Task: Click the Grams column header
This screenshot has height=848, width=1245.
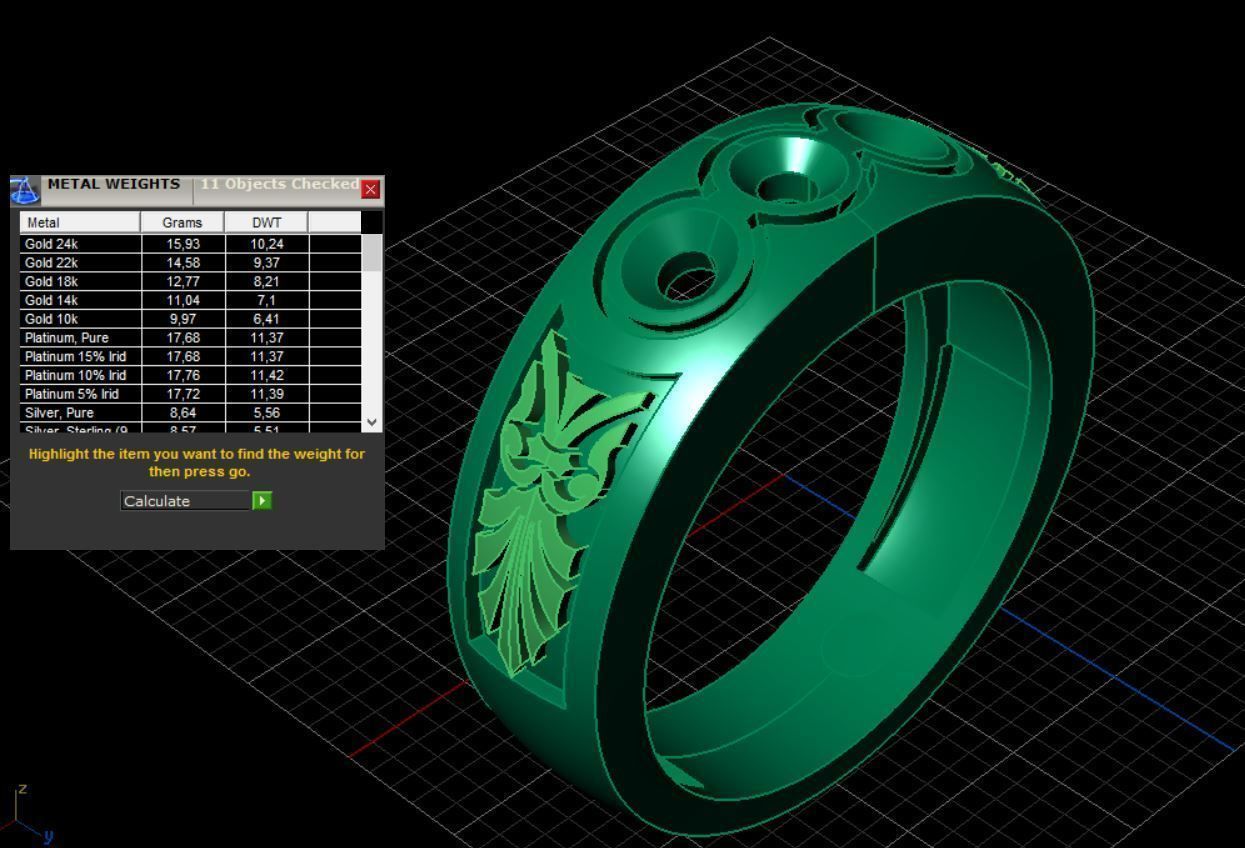Action: [182, 222]
